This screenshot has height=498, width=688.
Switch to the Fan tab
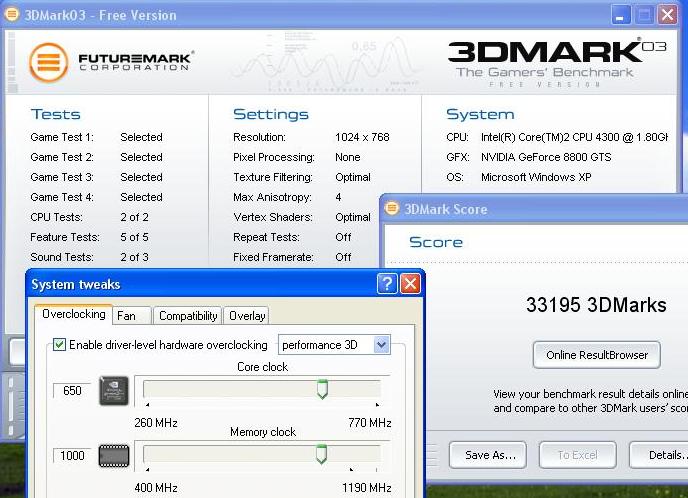tap(131, 316)
